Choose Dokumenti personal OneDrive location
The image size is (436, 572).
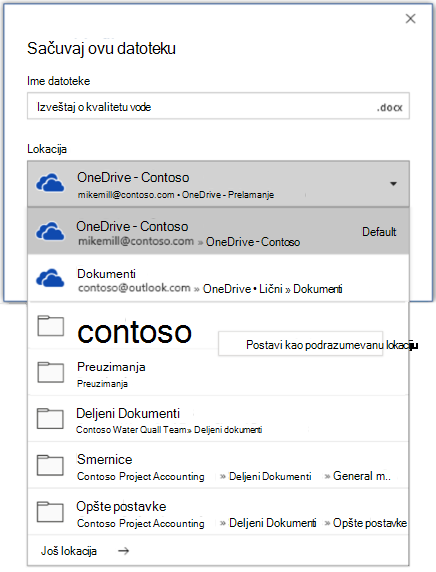(218, 278)
